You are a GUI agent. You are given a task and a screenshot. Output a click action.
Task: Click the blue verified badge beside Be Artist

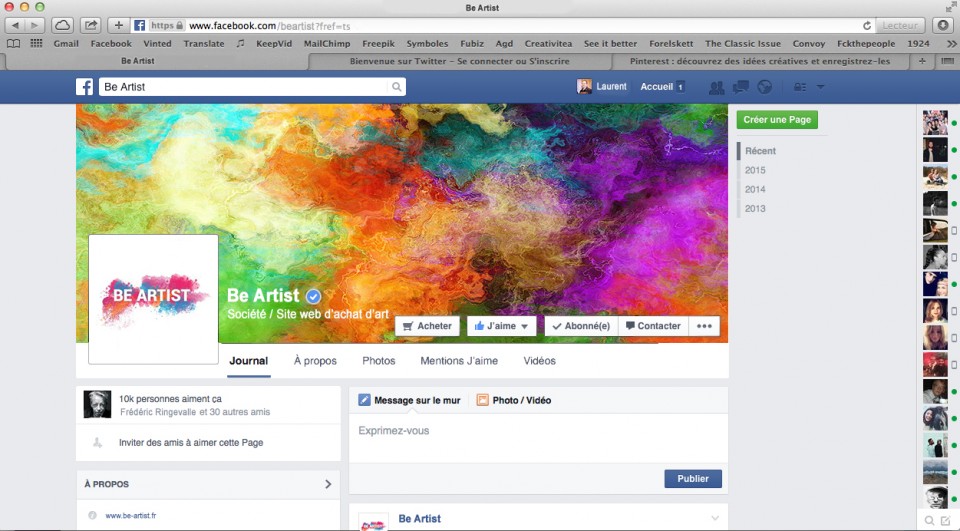(x=313, y=296)
